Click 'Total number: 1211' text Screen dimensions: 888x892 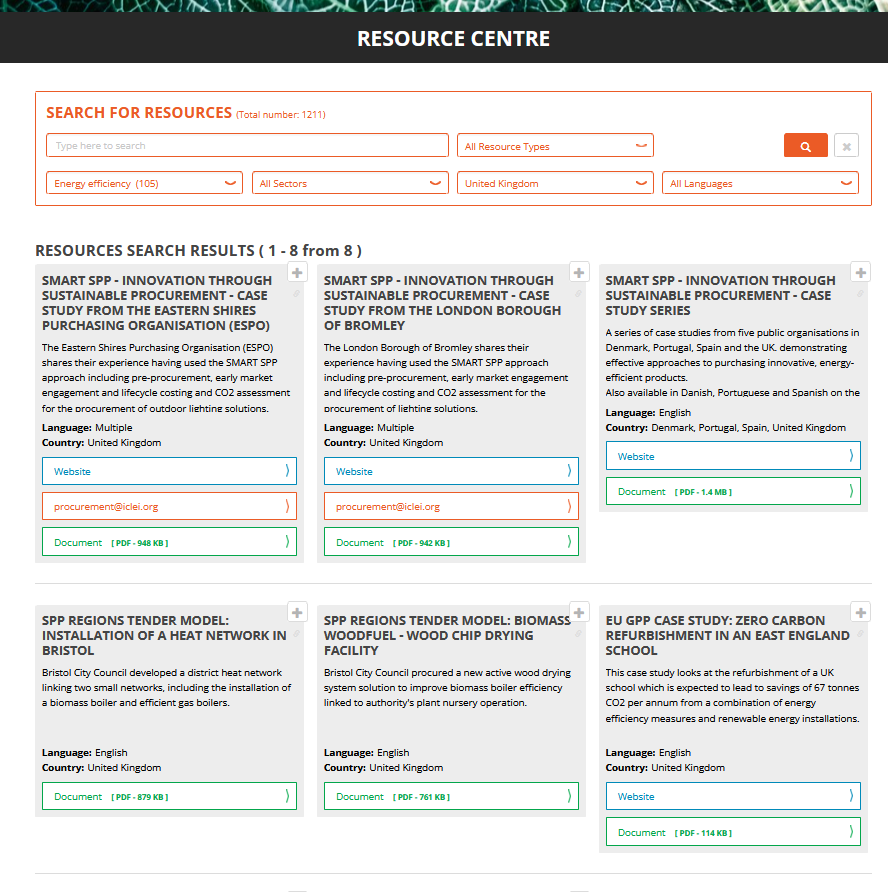281,114
